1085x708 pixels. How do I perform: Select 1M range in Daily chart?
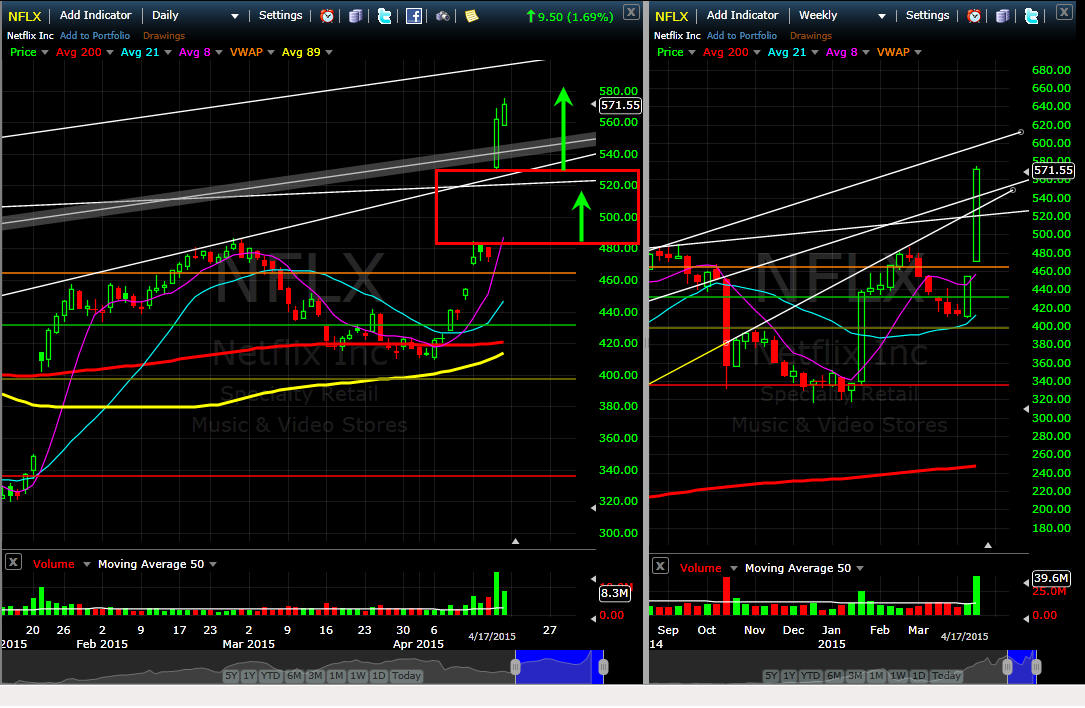click(x=336, y=675)
